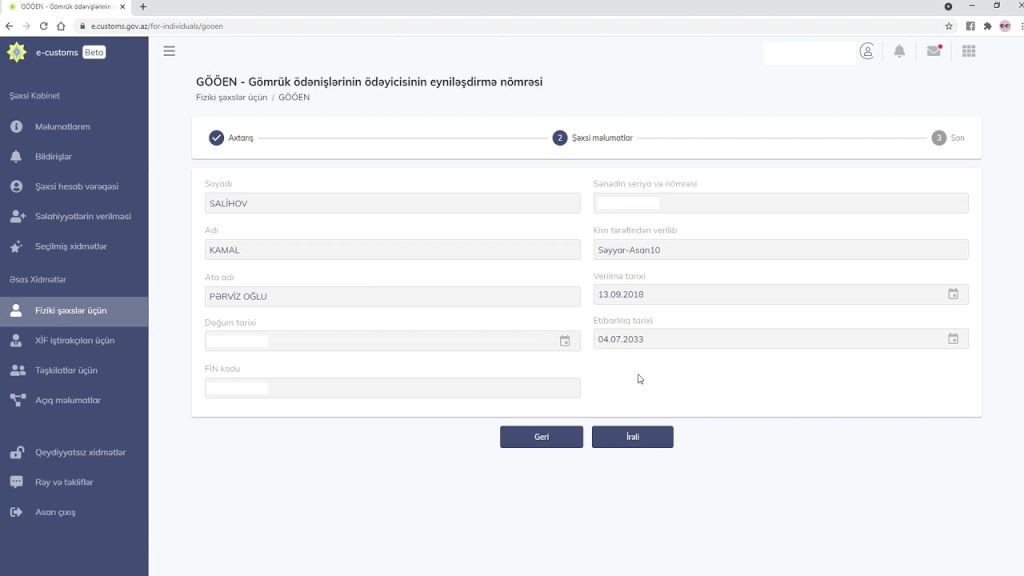Reload page with browser refresh button
This screenshot has width=1024, height=576.
pyautogui.click(x=43, y=26)
